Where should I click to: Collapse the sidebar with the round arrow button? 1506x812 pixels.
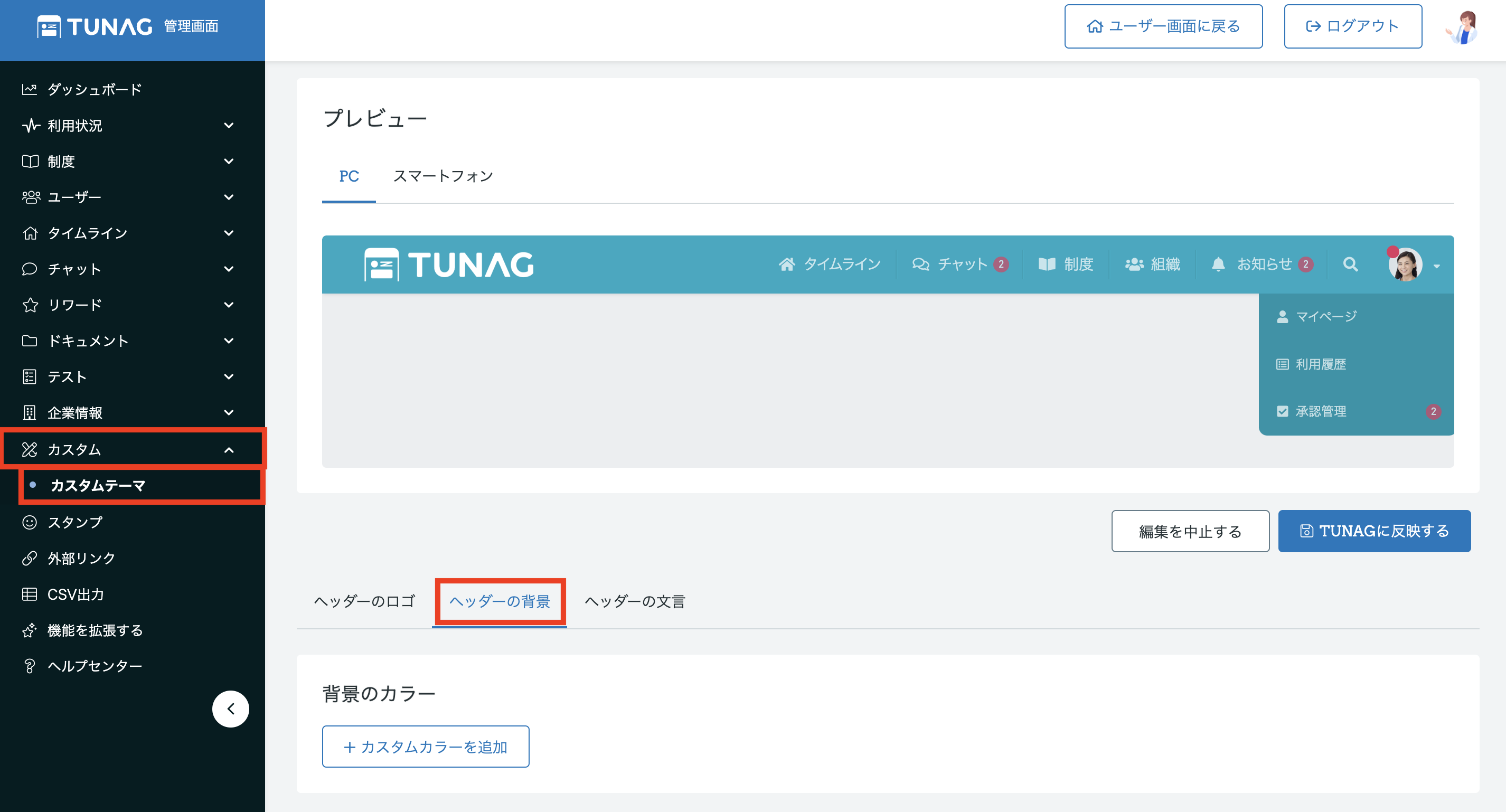(230, 709)
